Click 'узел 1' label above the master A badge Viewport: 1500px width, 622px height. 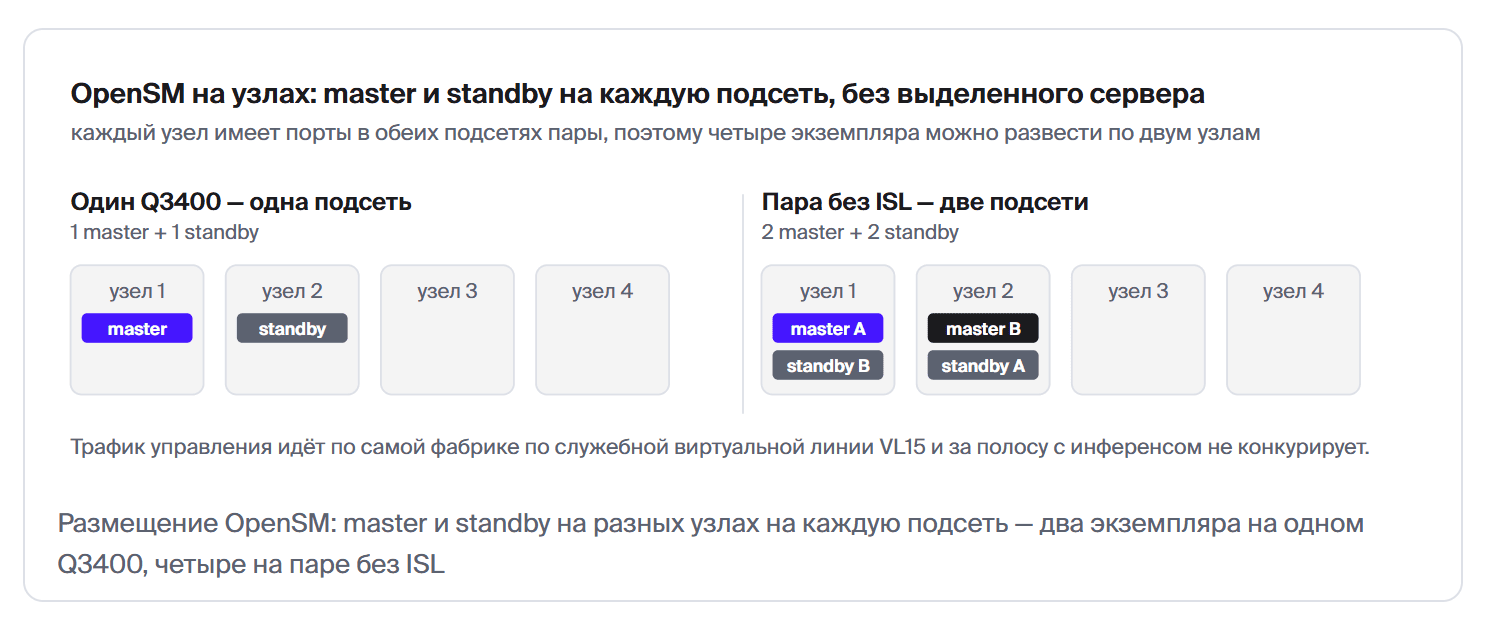[828, 292]
